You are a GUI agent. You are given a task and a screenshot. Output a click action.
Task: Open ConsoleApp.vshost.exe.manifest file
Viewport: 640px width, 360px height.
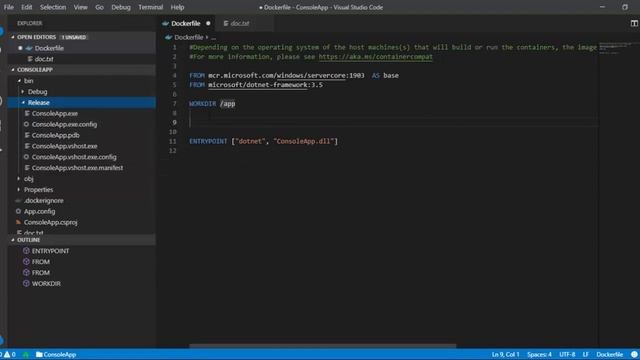pos(78,168)
